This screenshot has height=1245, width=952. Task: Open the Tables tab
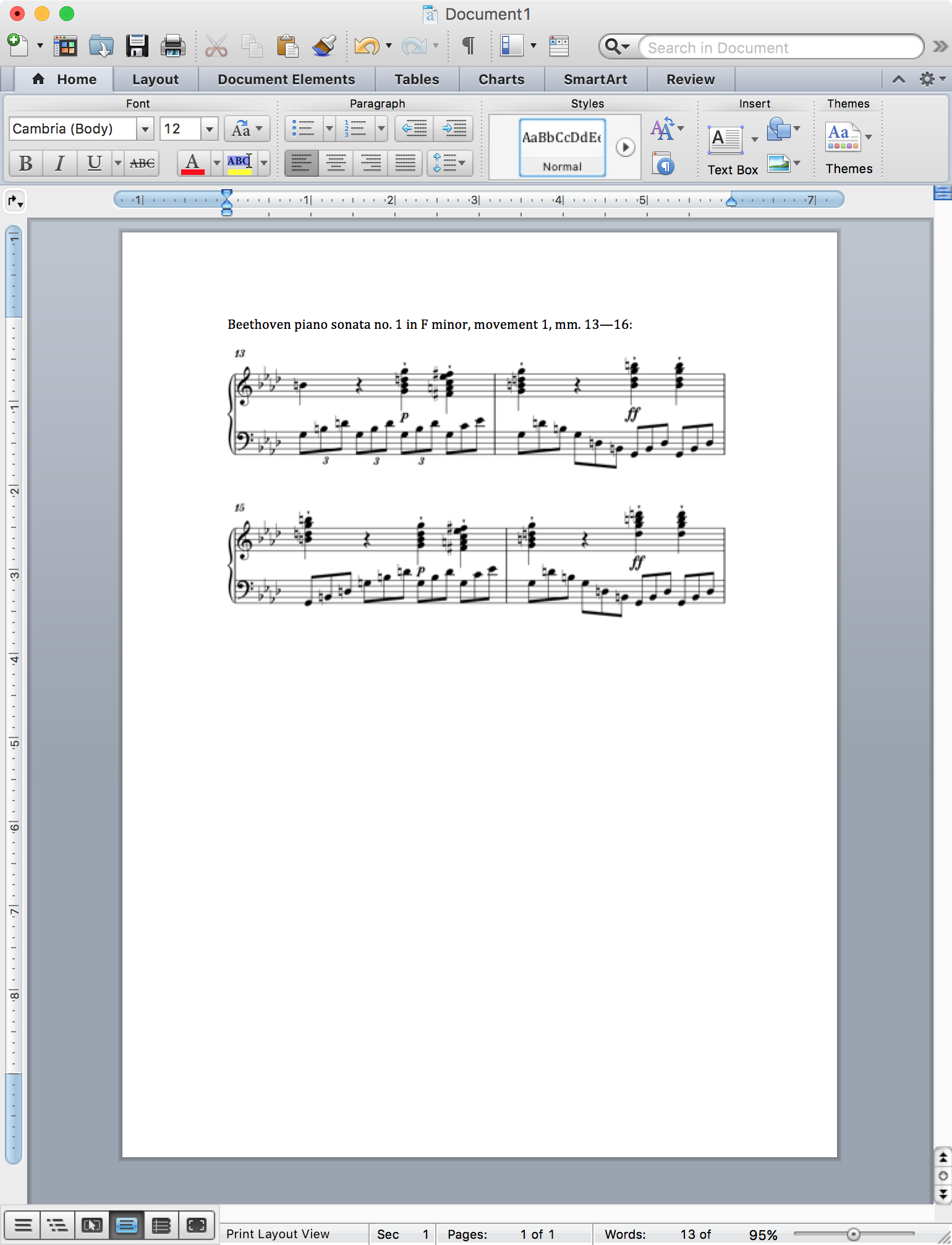[417, 79]
